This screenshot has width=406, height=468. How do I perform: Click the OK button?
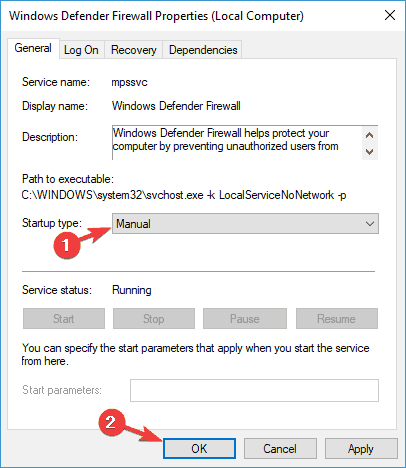tap(199, 448)
